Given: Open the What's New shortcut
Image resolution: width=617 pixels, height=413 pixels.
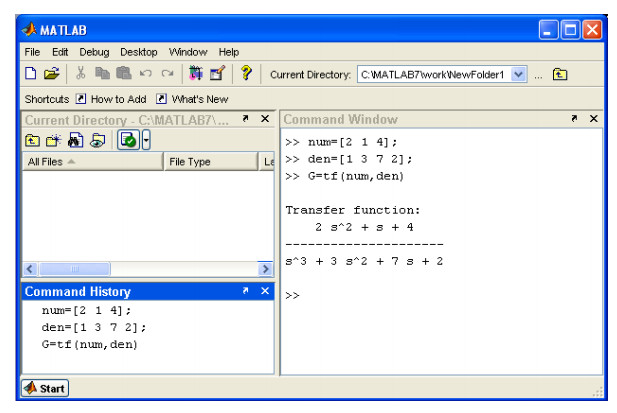Looking at the screenshot, I should point(192,99).
